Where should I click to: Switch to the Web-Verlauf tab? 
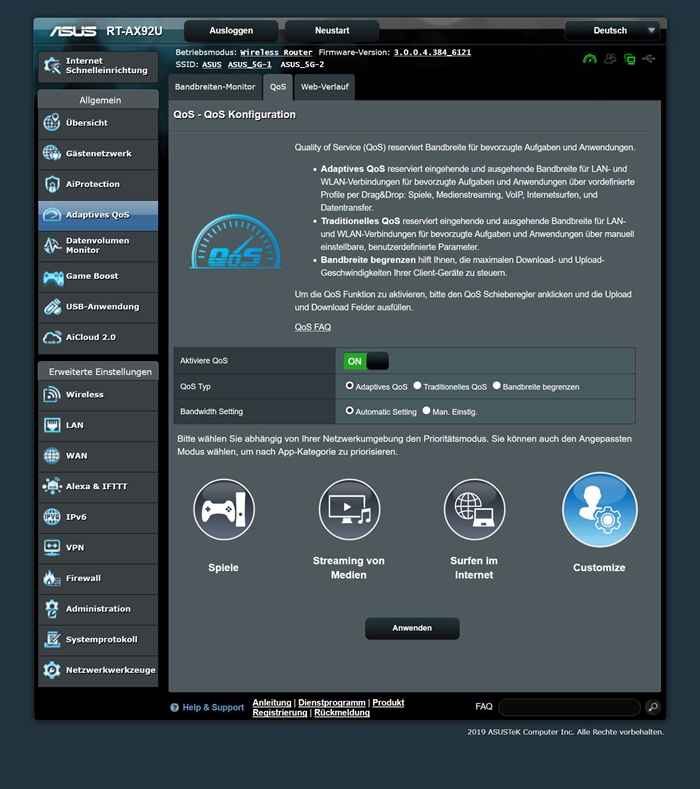tap(325, 87)
